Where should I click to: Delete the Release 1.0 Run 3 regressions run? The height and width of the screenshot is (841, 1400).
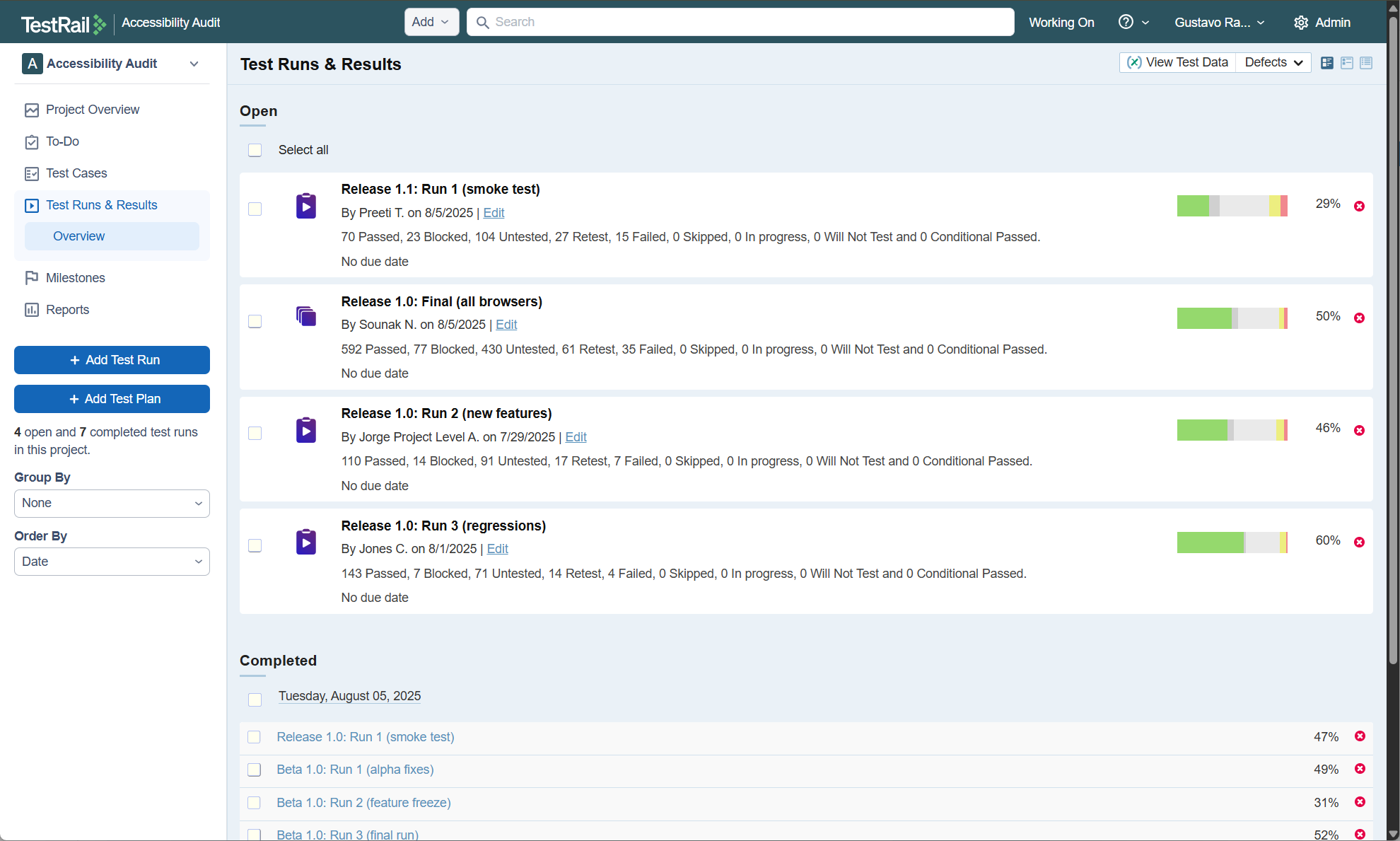point(1359,543)
